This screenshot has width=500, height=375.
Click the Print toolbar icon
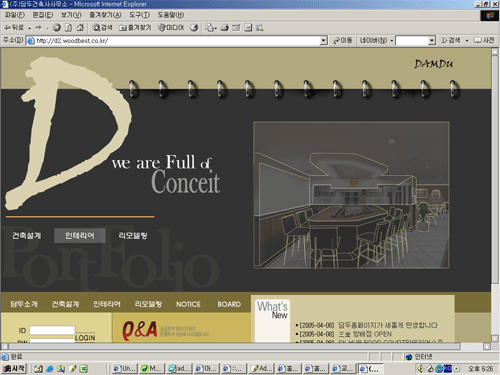[225, 28]
